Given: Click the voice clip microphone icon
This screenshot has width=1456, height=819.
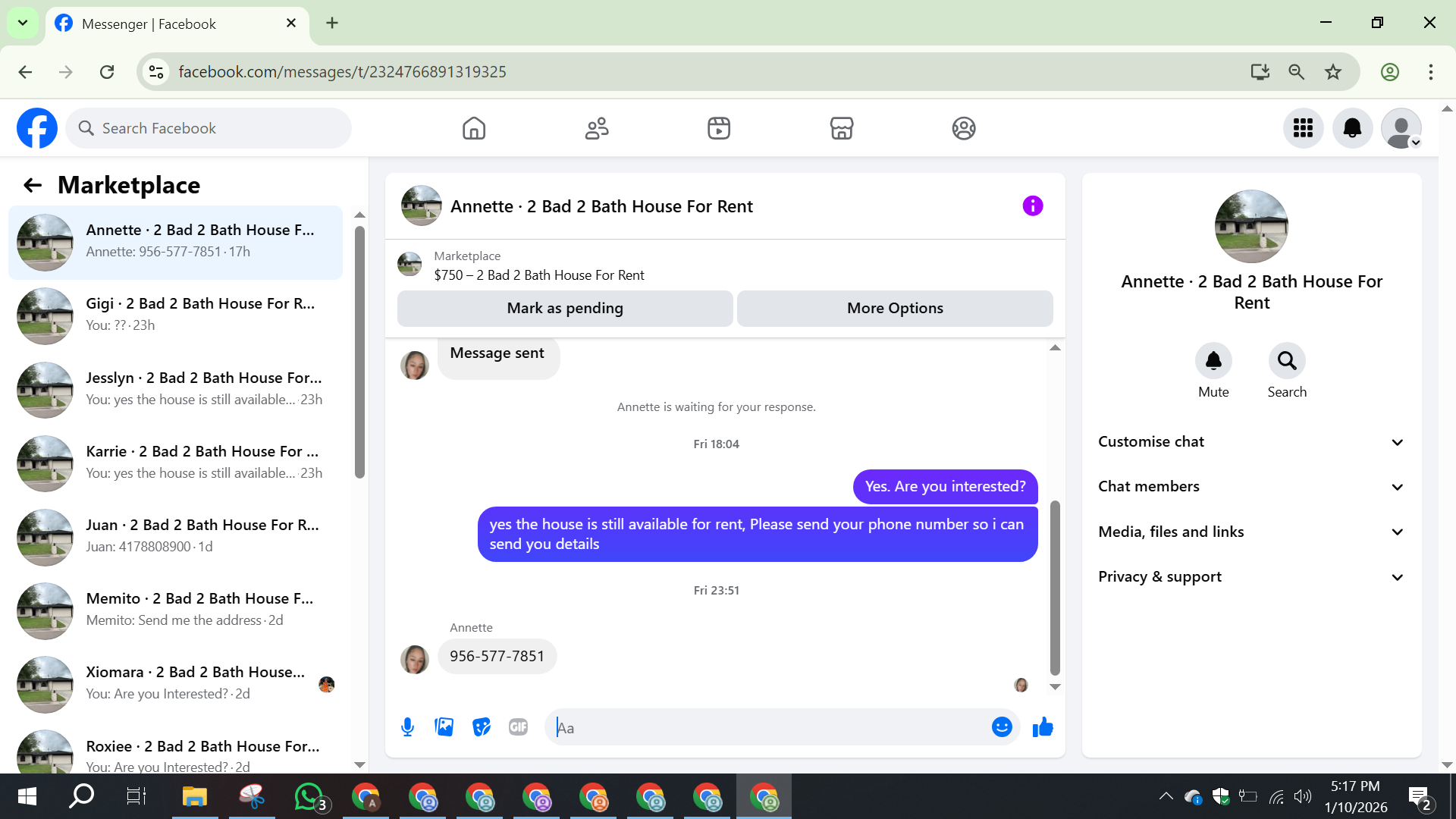Looking at the screenshot, I should (x=407, y=727).
